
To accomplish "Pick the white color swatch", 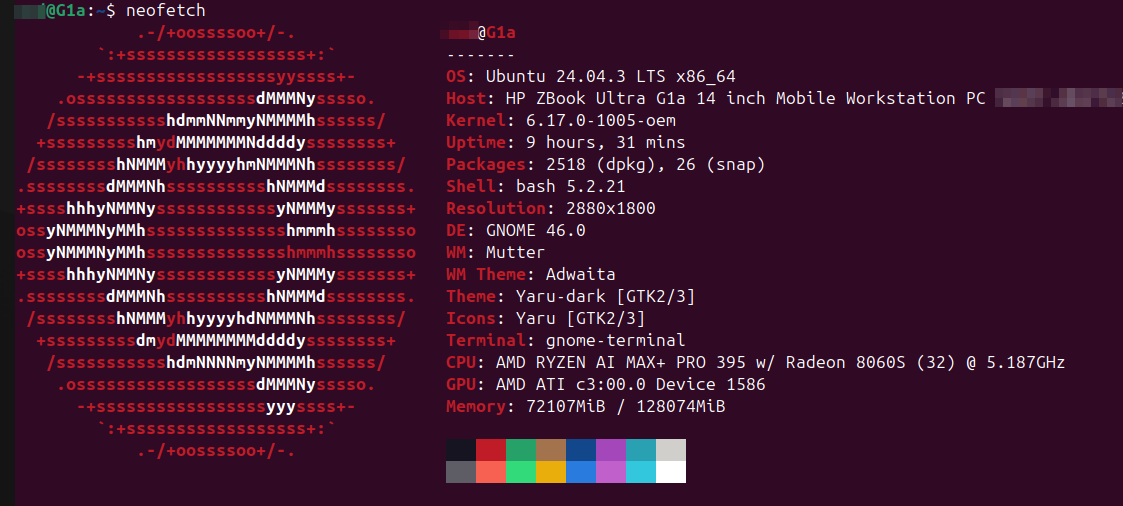I will pyautogui.click(x=671, y=472).
